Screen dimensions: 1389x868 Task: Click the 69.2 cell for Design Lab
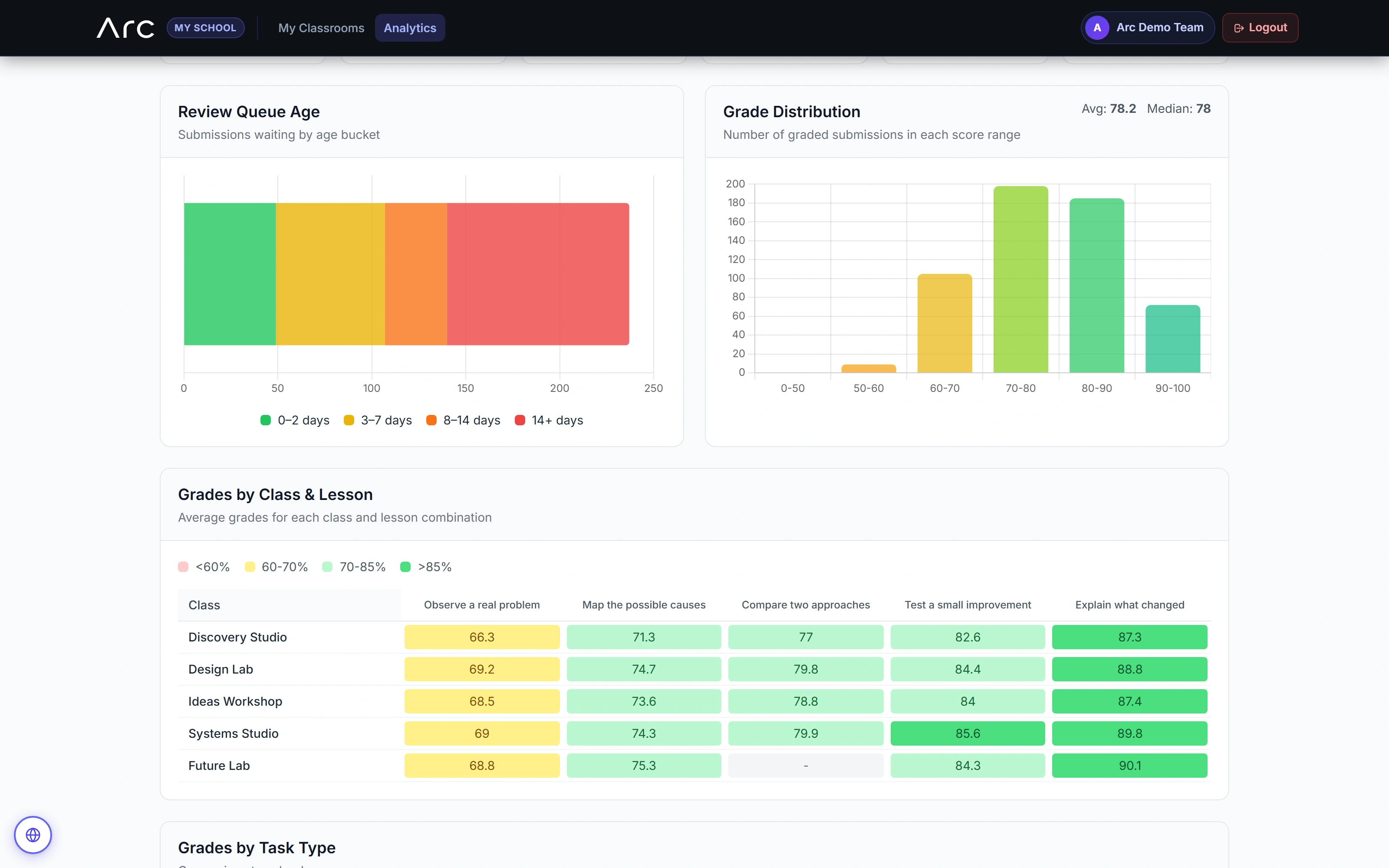pyautogui.click(x=481, y=669)
